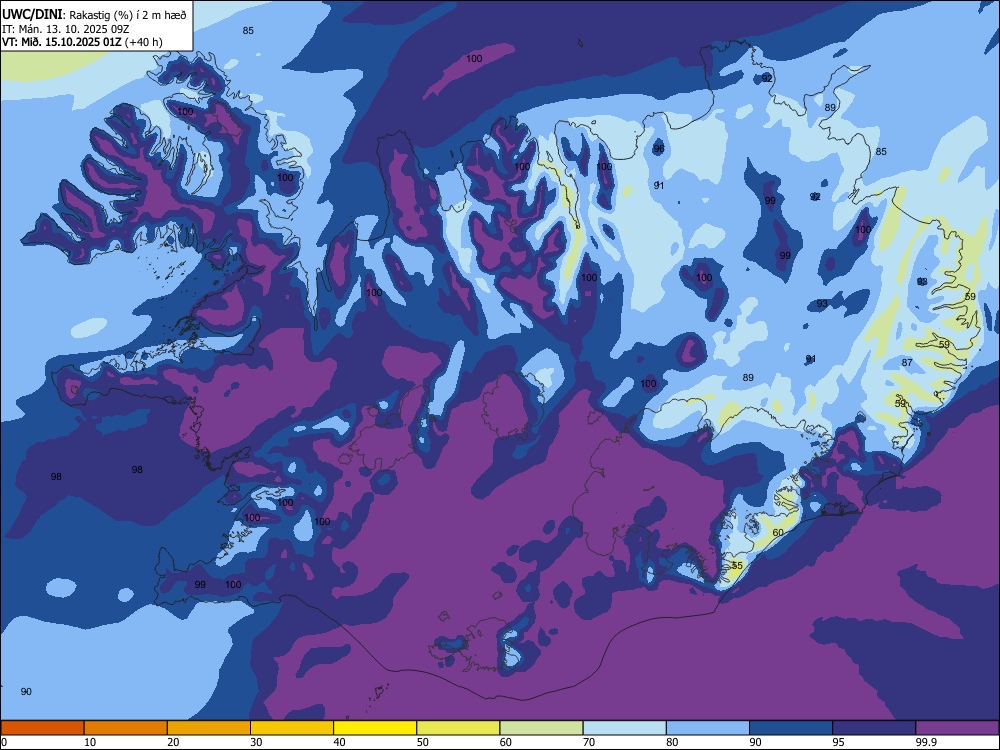The height and width of the screenshot is (750, 1000).
Task: Click the purple 99.9+ legend swatch
Action: (957, 728)
